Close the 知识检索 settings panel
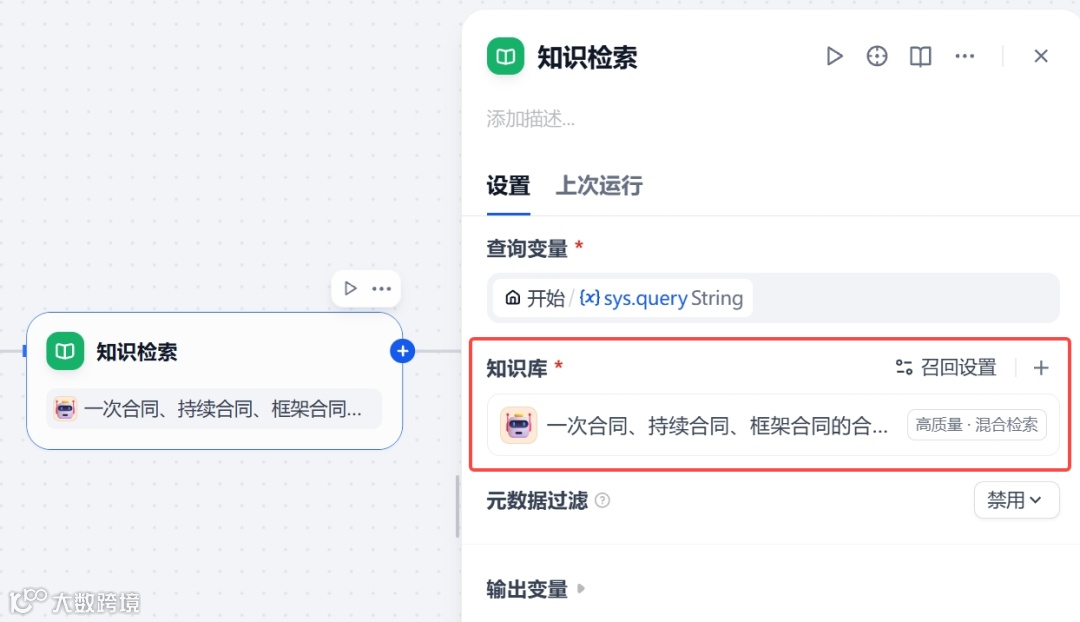 [1041, 56]
